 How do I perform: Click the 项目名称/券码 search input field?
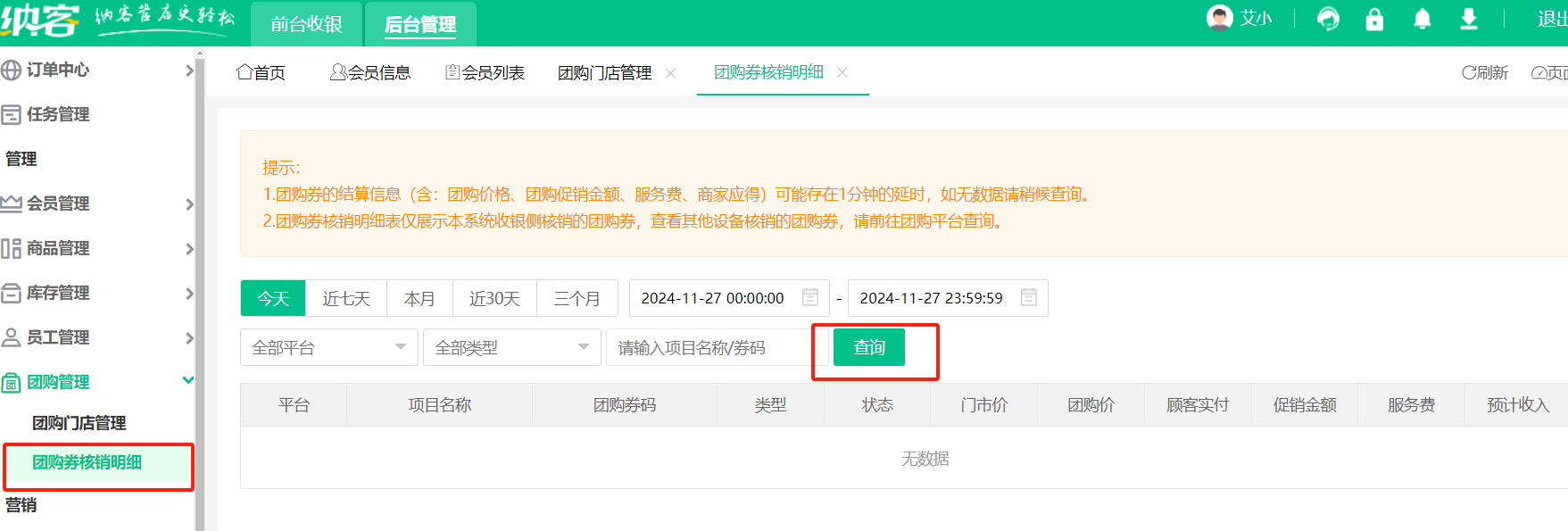(x=709, y=347)
